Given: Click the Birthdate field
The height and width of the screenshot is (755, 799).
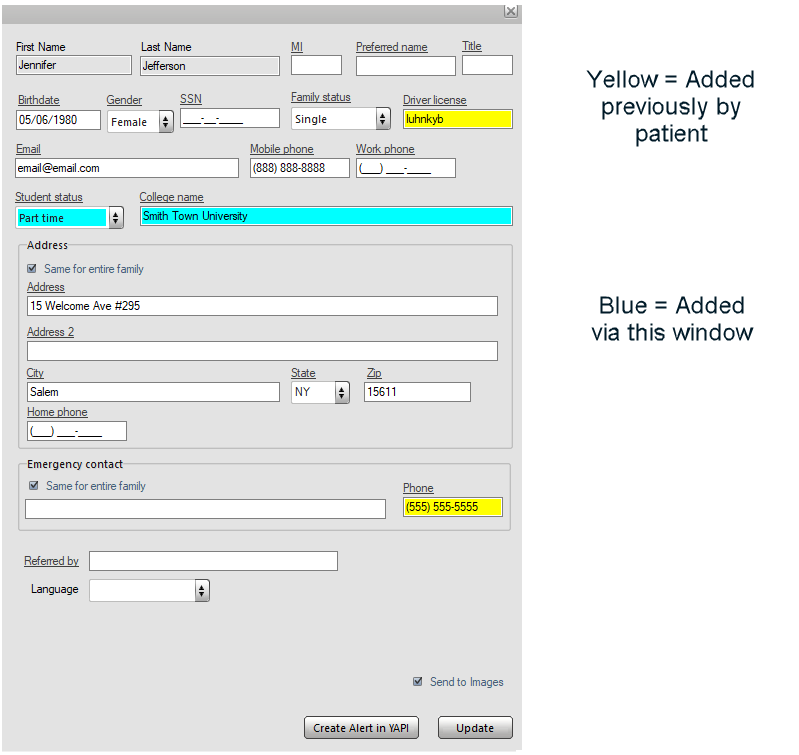Looking at the screenshot, I should click(59, 120).
